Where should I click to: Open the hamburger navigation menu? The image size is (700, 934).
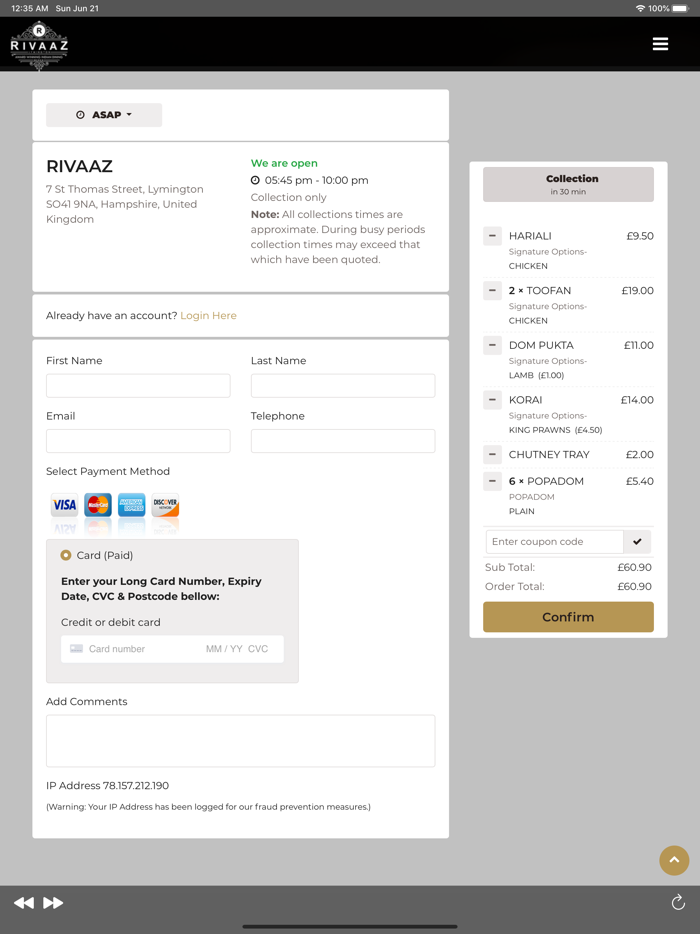[660, 44]
